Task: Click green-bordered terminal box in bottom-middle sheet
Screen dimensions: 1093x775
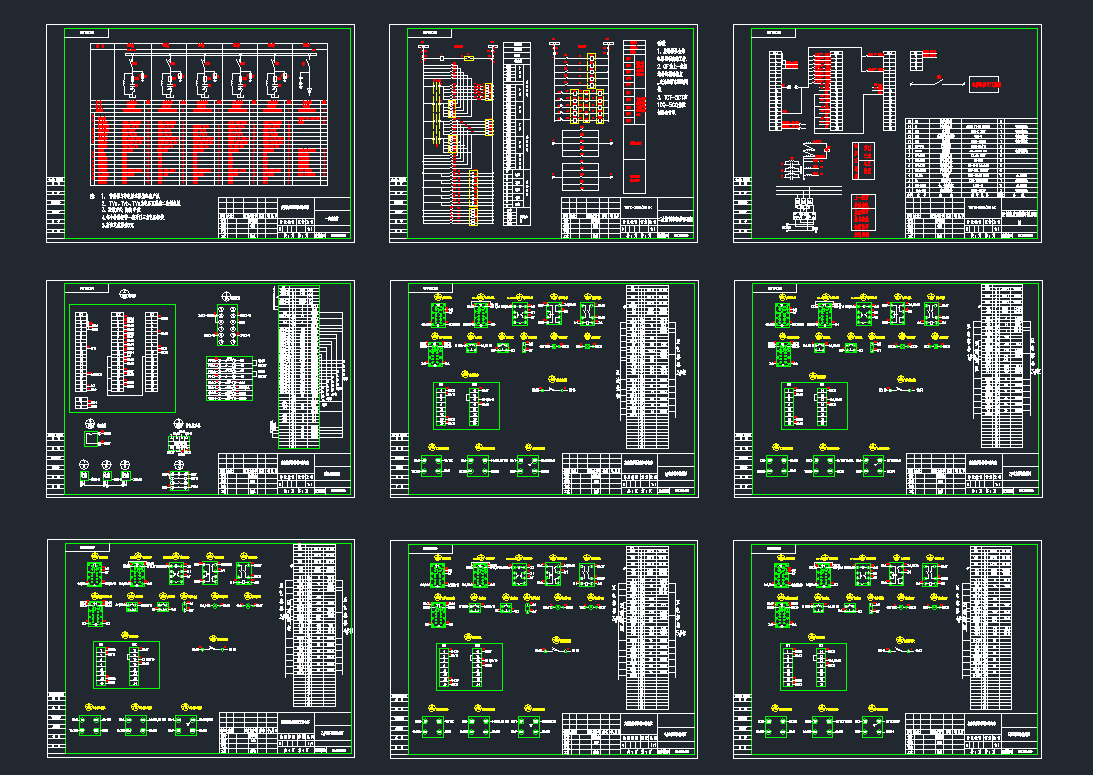Action: (x=469, y=666)
